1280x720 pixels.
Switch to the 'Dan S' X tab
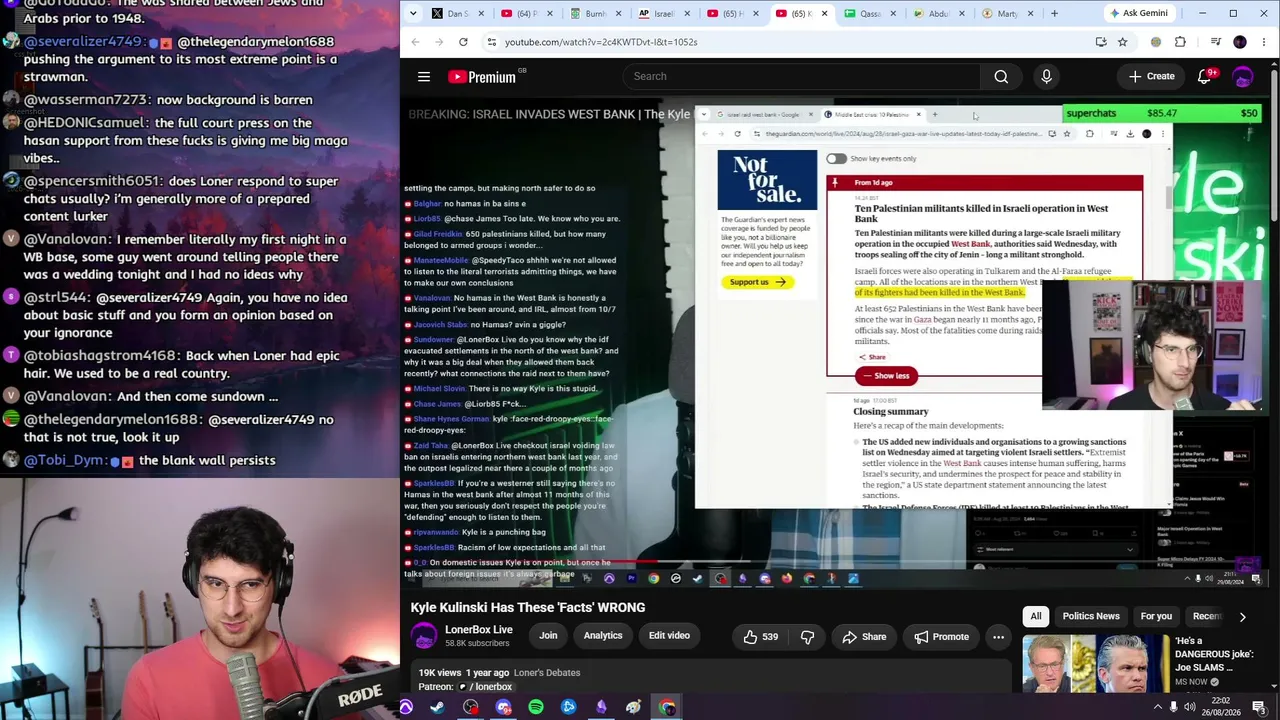coord(458,14)
